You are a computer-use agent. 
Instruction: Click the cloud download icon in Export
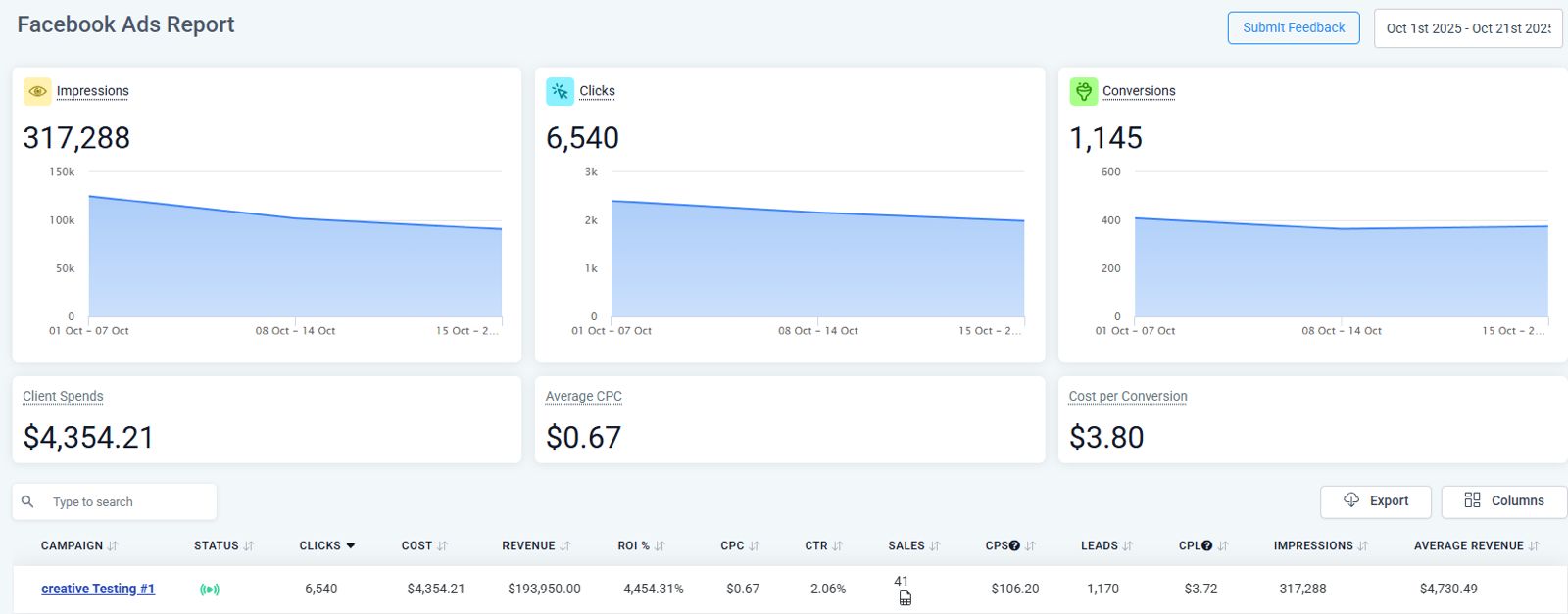tap(1351, 499)
